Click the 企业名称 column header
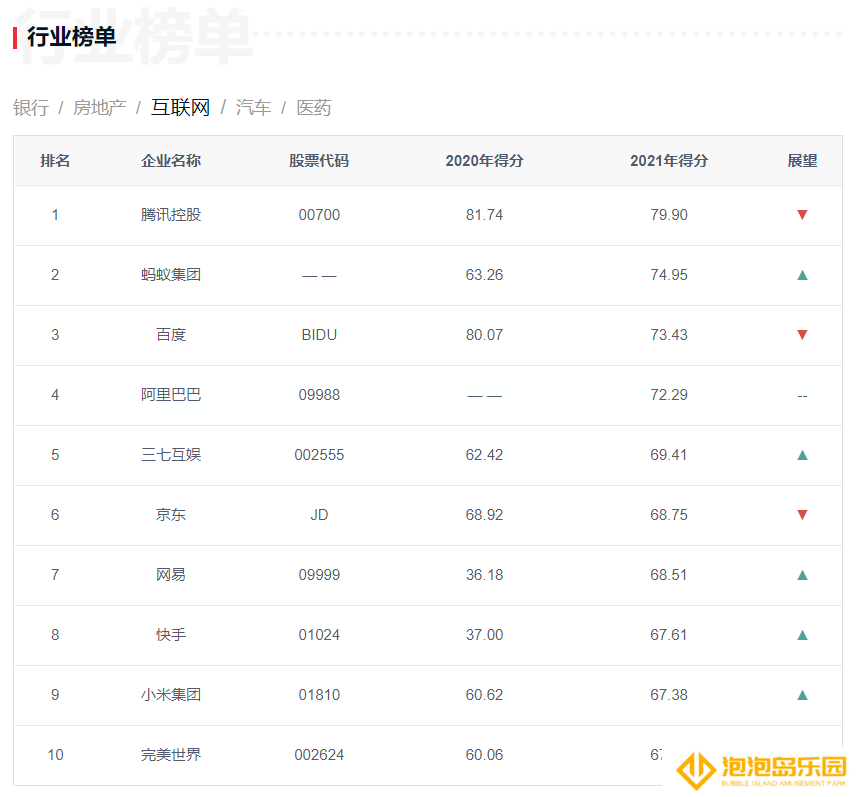The image size is (862, 797). pos(171,160)
